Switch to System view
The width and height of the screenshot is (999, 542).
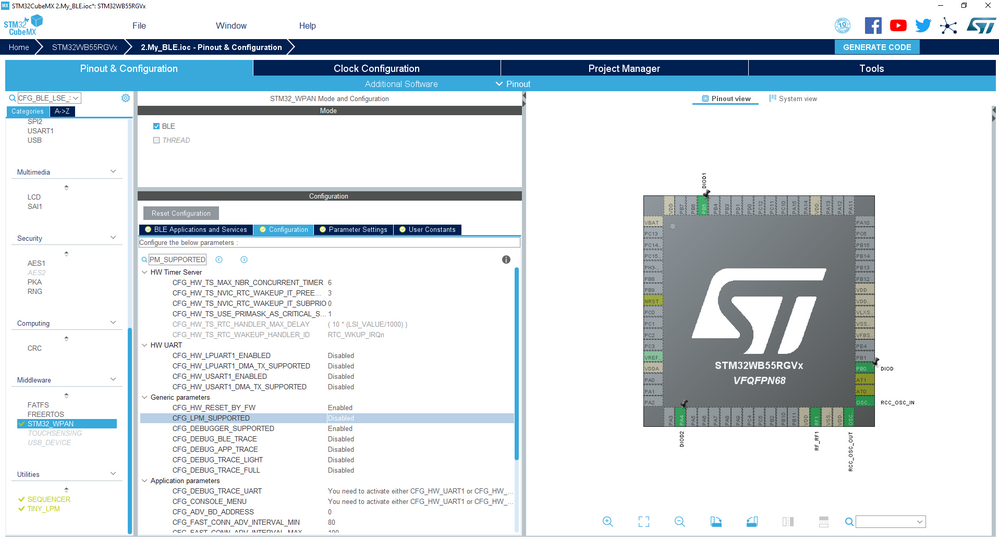tap(793, 99)
